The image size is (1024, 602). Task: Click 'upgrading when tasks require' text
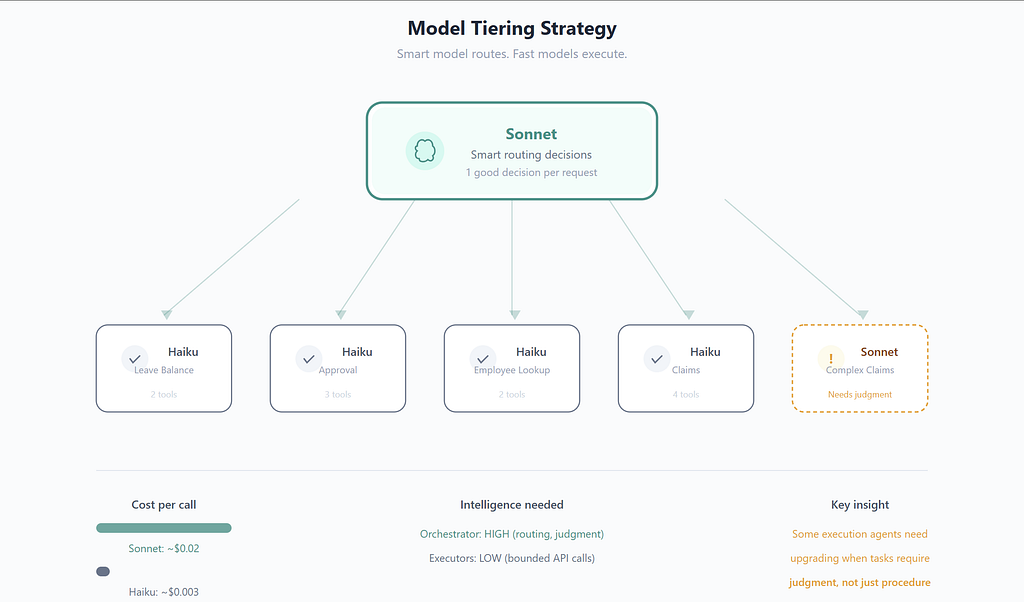(860, 558)
